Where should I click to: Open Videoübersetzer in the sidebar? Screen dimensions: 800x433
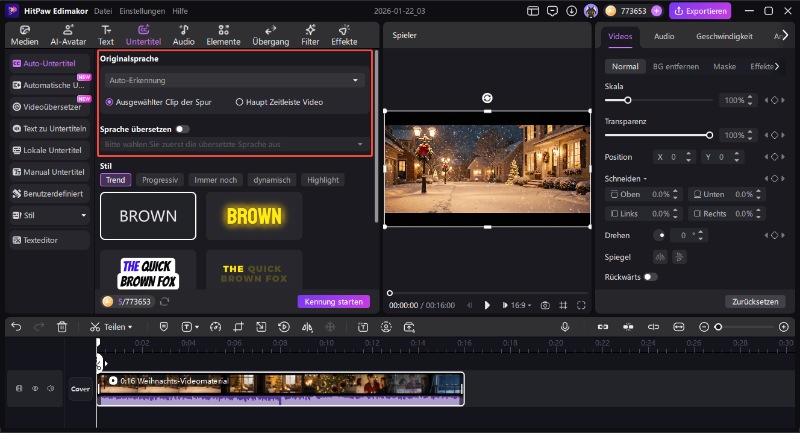(49, 107)
